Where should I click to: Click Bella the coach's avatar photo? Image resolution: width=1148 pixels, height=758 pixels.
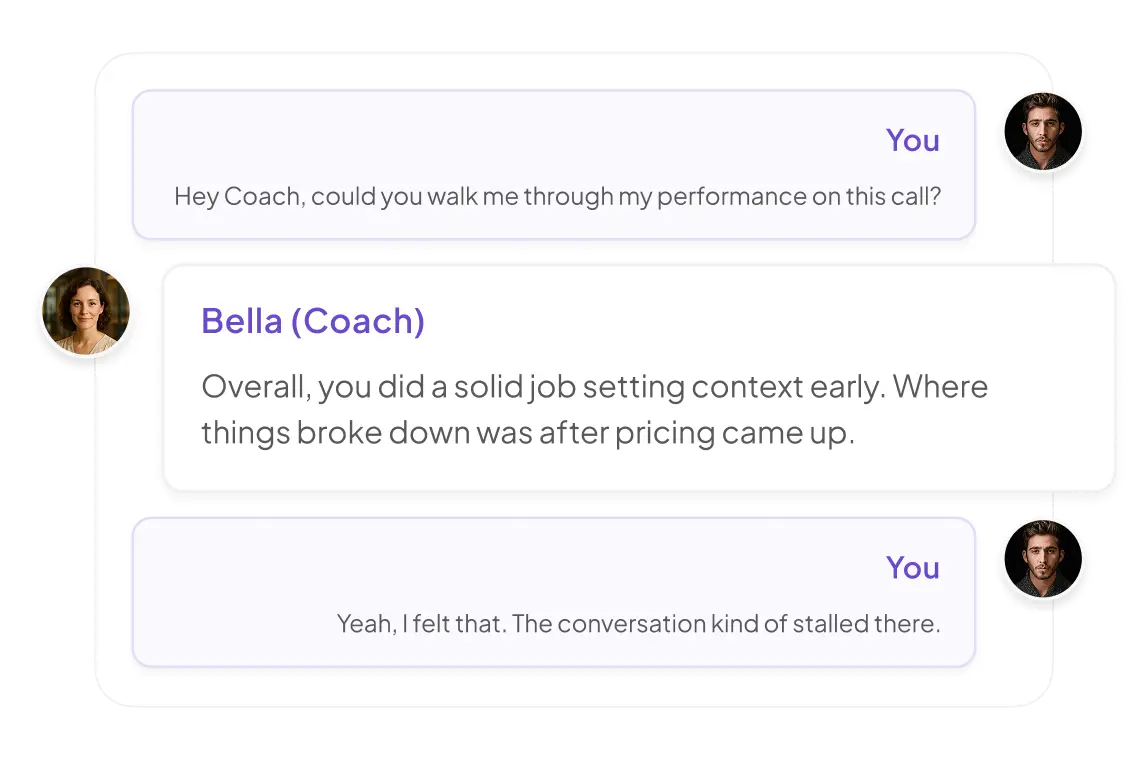[x=85, y=311]
